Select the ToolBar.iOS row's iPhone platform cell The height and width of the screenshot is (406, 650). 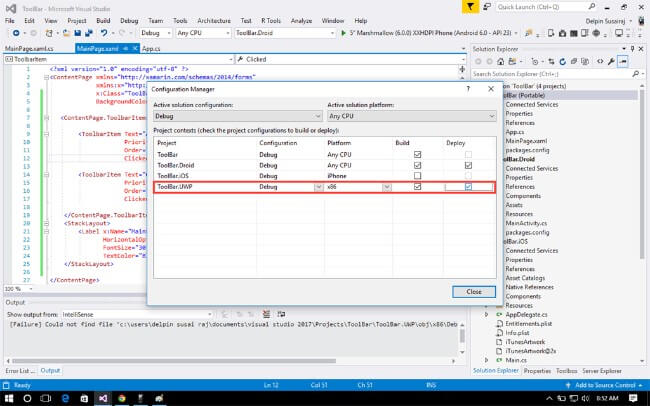click(359, 176)
